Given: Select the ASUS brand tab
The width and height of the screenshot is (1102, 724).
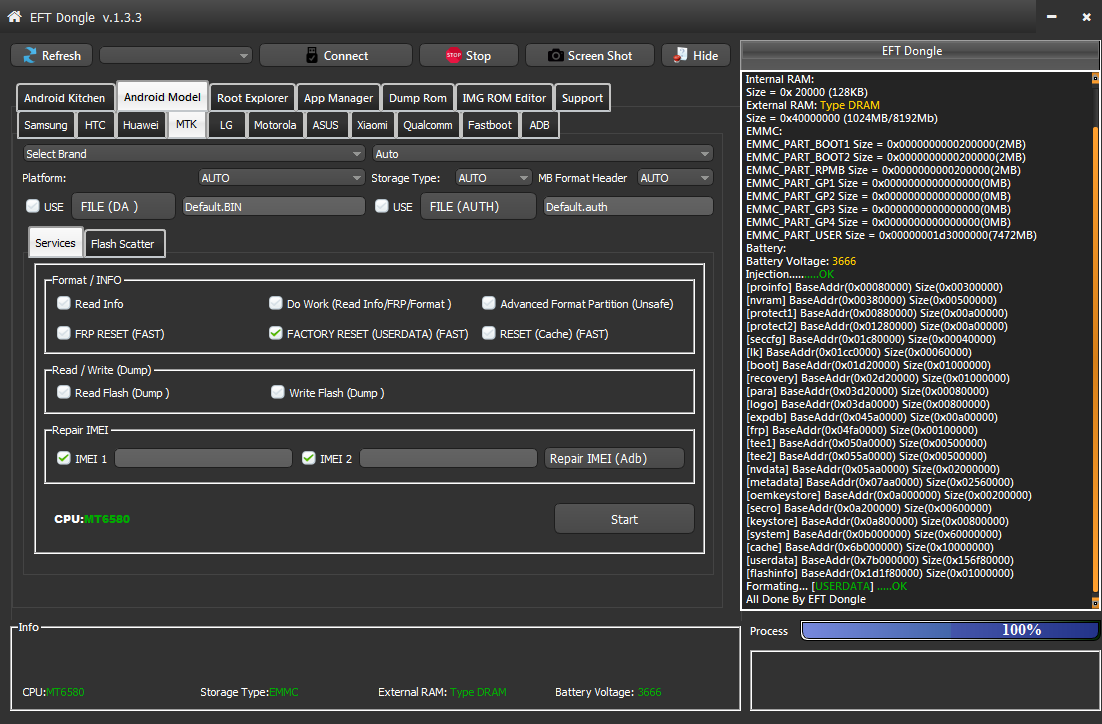Looking at the screenshot, I should [325, 125].
